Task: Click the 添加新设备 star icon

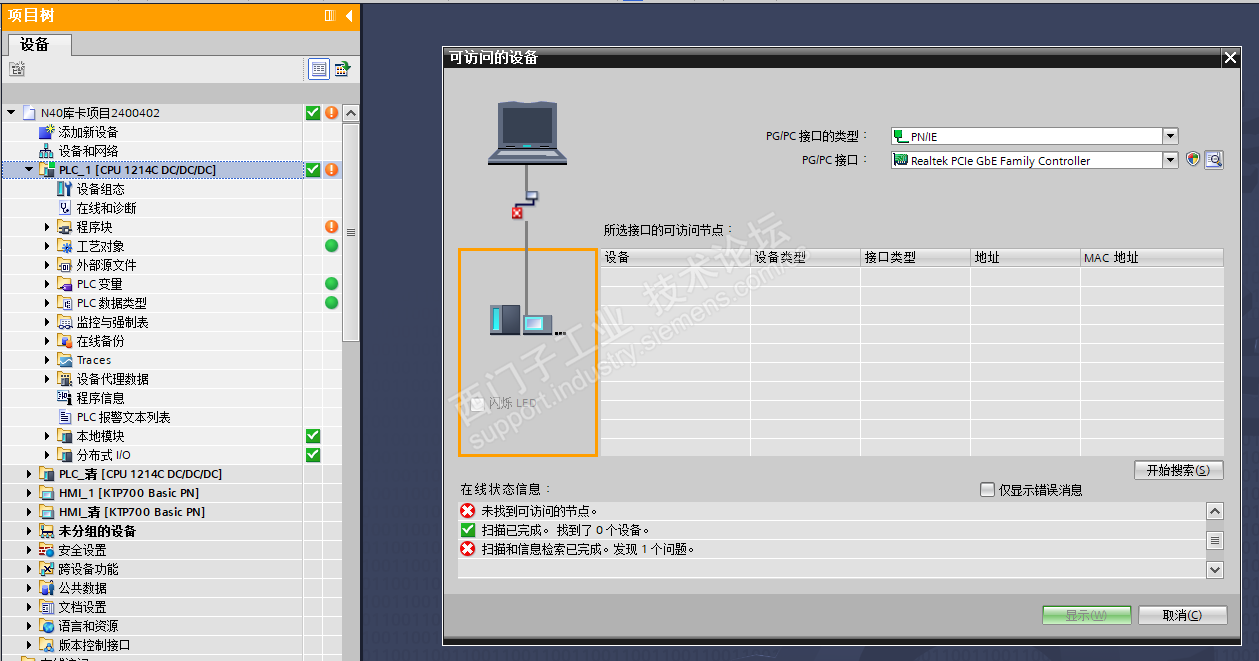Action: tap(47, 132)
